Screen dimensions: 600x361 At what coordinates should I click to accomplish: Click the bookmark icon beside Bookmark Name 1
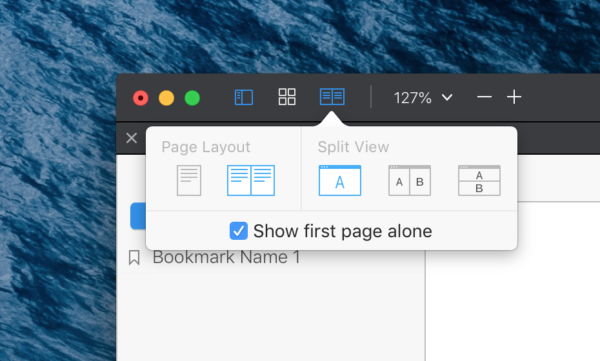[x=134, y=258]
